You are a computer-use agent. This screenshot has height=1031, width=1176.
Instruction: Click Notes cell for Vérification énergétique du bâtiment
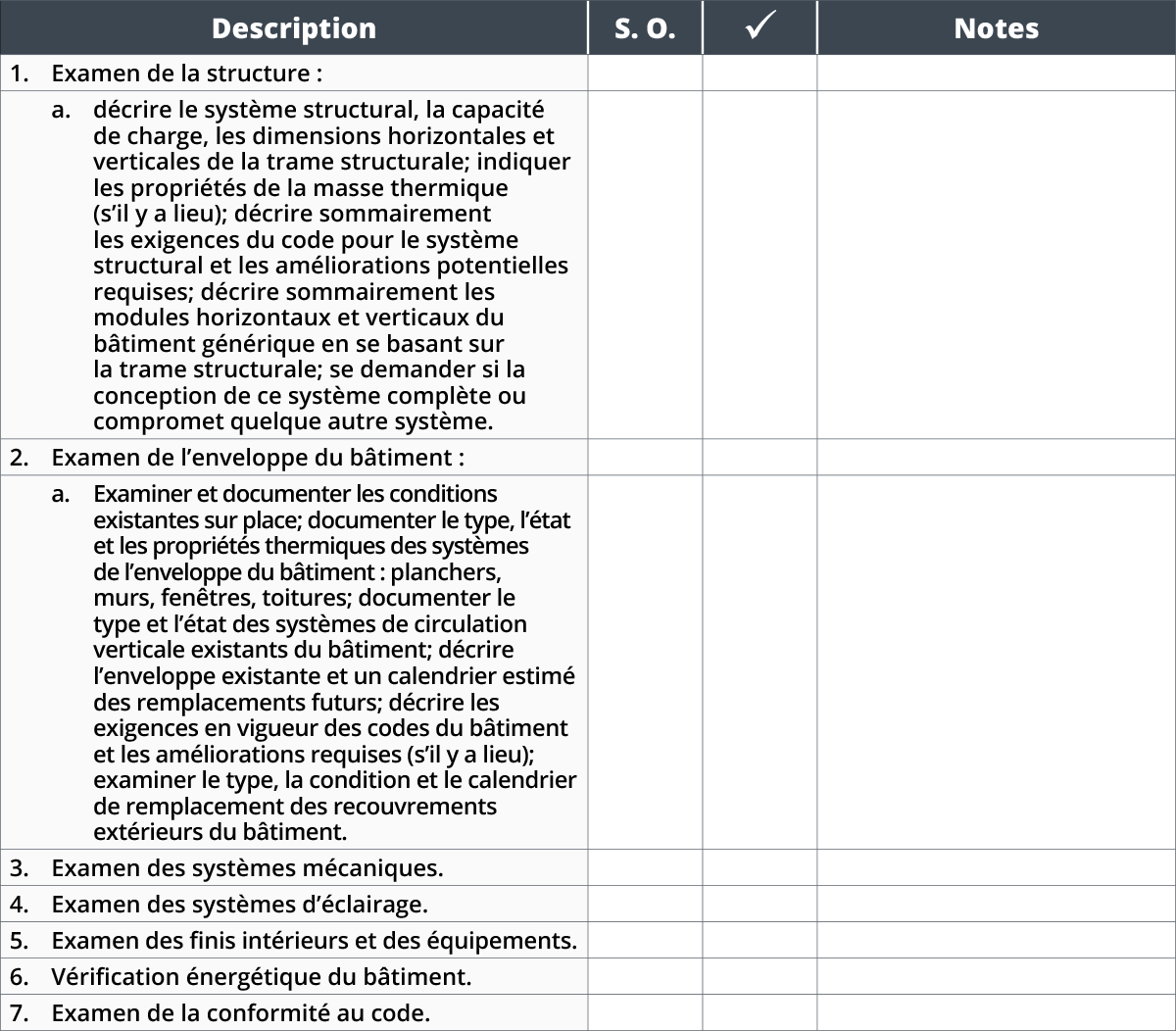click(996, 977)
